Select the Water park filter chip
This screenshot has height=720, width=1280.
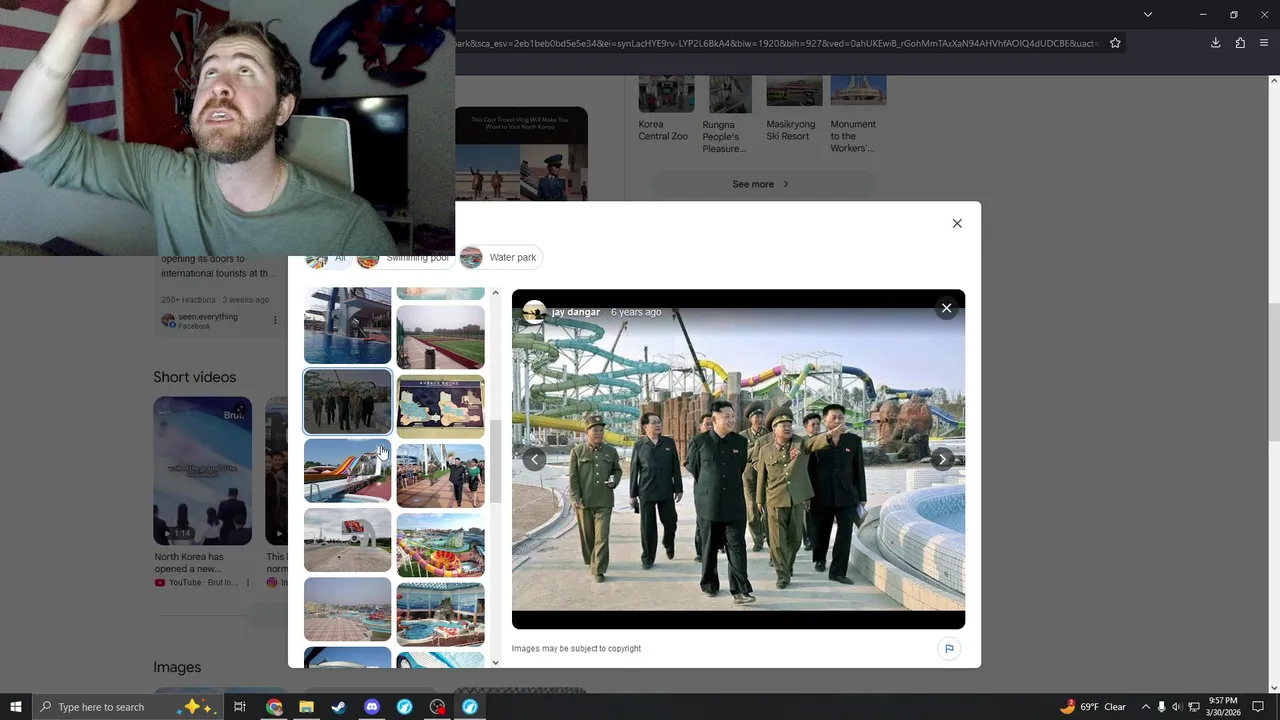point(500,258)
